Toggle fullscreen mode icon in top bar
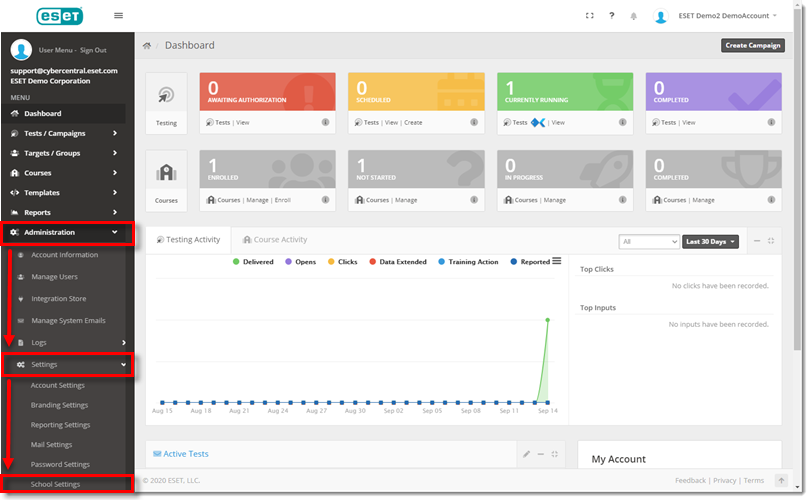This screenshot has height=500, width=811. 589,16
